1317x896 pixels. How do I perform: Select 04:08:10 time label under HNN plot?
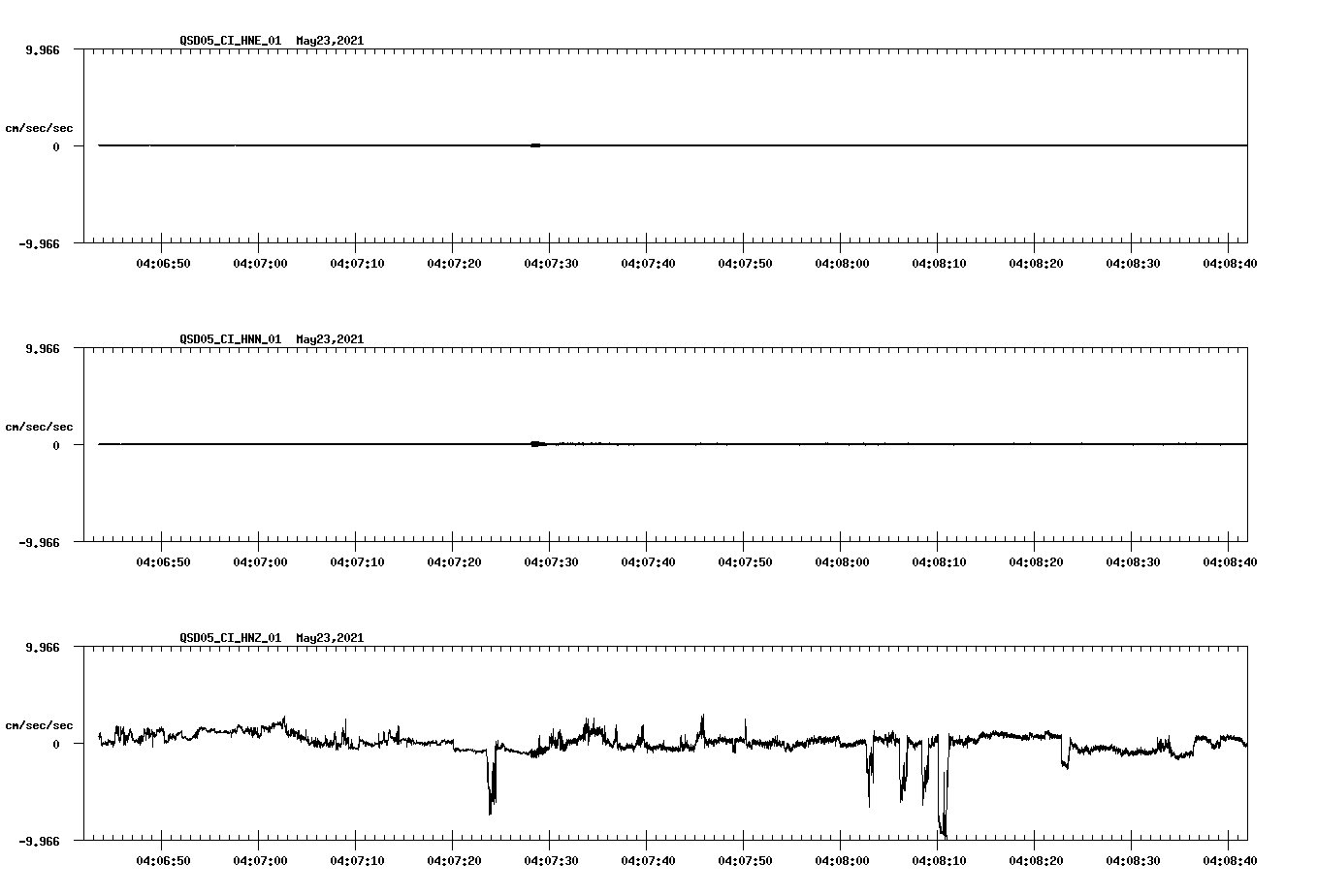(x=939, y=562)
